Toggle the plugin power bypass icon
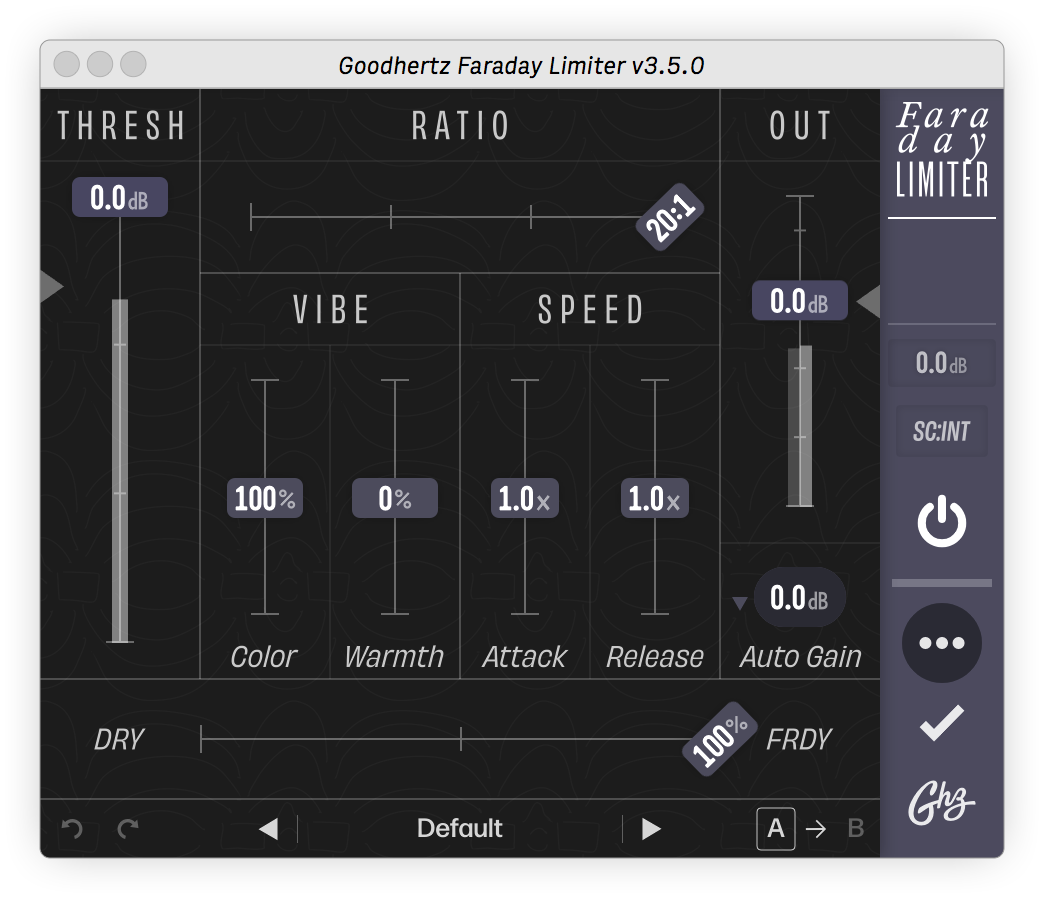Viewport: 1044px width, 898px height. pos(941,521)
